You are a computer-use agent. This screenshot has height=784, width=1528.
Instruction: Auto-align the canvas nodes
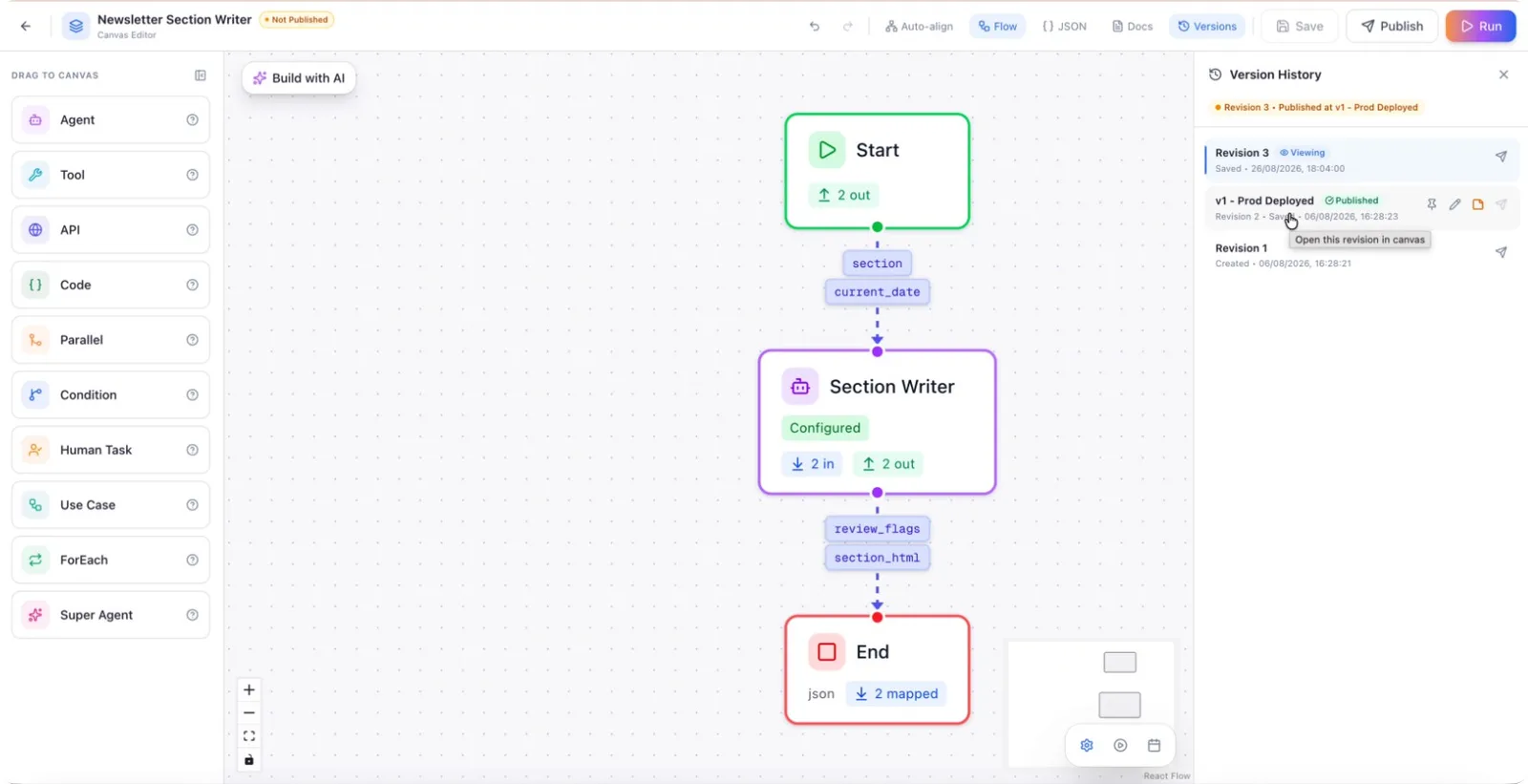[919, 26]
